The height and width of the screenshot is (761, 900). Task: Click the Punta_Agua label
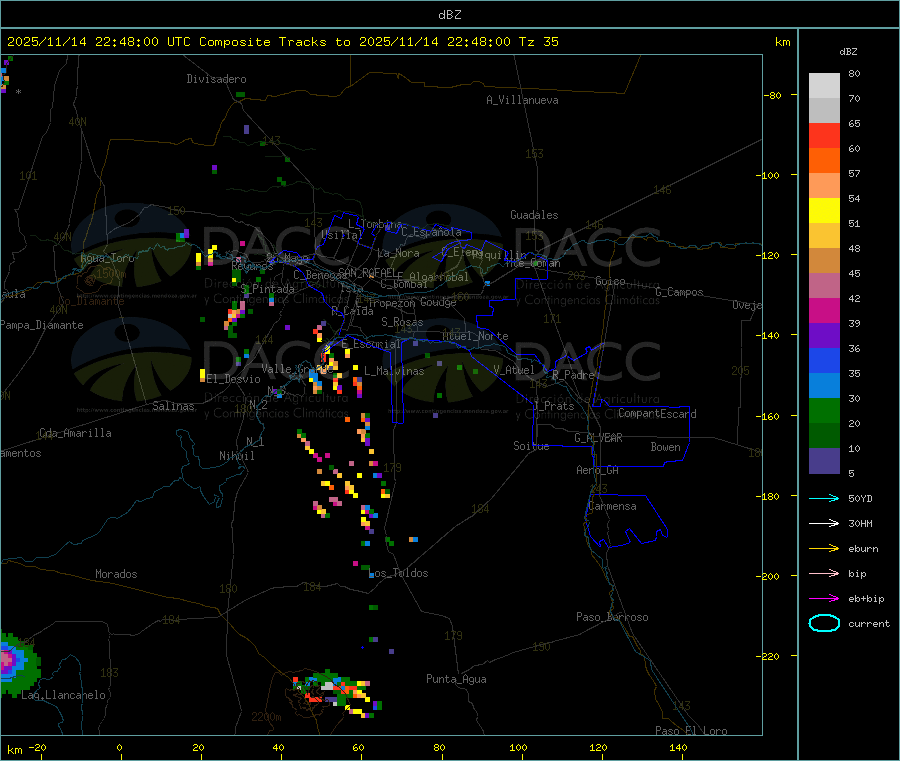[456, 679]
